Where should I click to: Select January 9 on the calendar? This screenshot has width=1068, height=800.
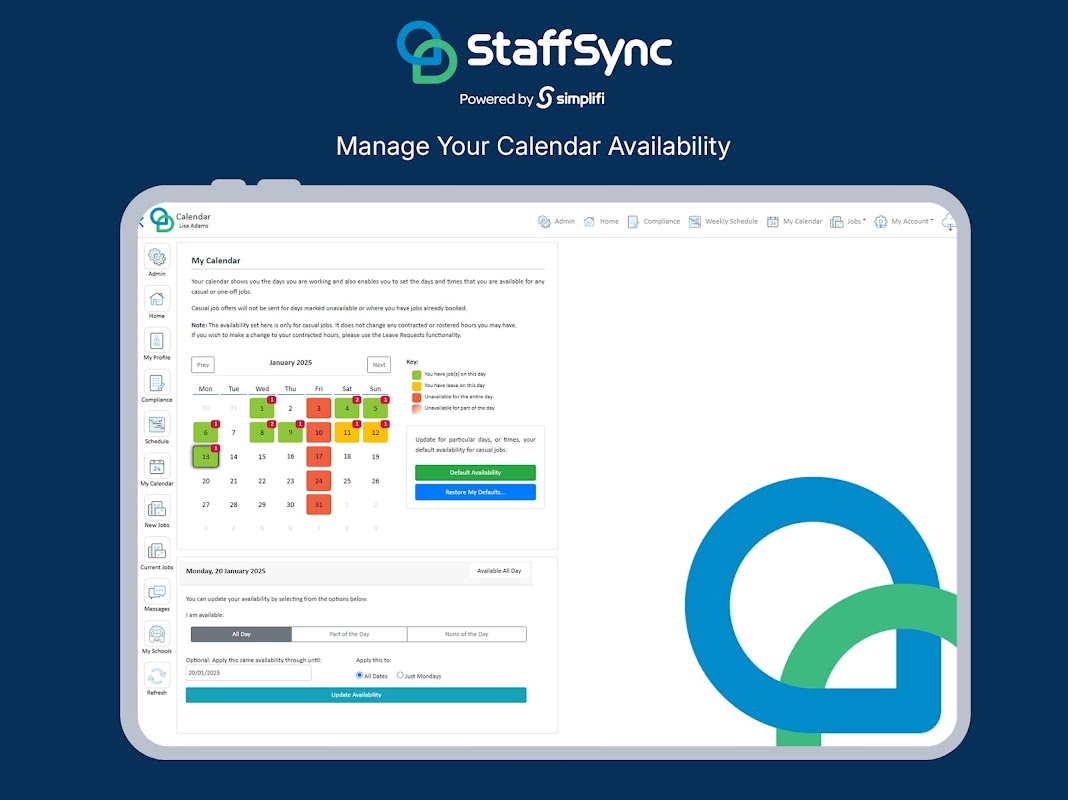(290, 432)
